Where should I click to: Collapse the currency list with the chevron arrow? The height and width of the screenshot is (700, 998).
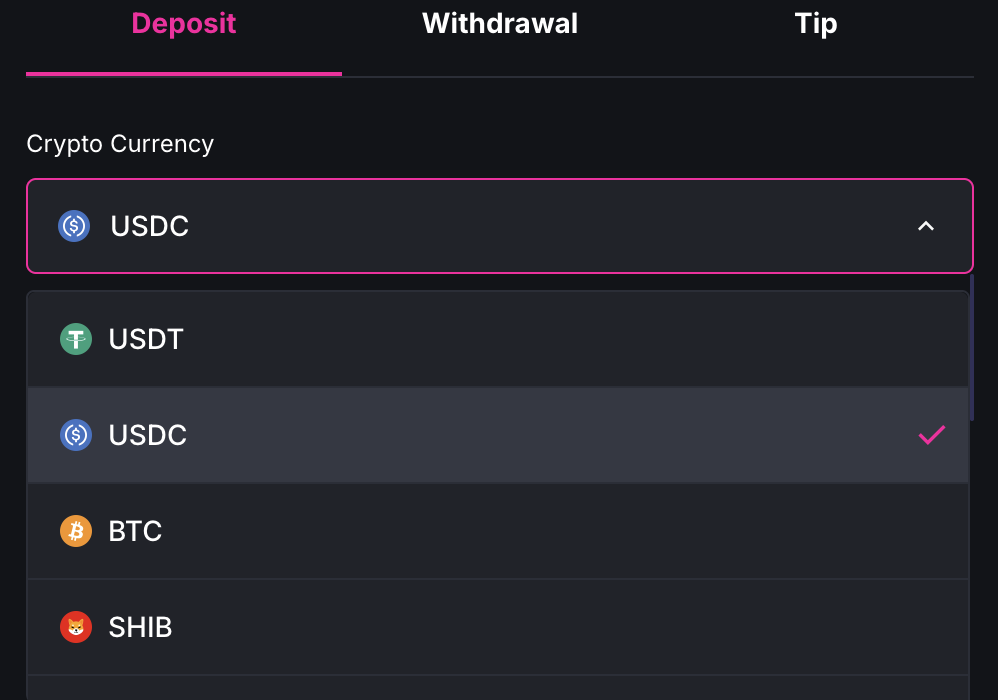tap(926, 226)
